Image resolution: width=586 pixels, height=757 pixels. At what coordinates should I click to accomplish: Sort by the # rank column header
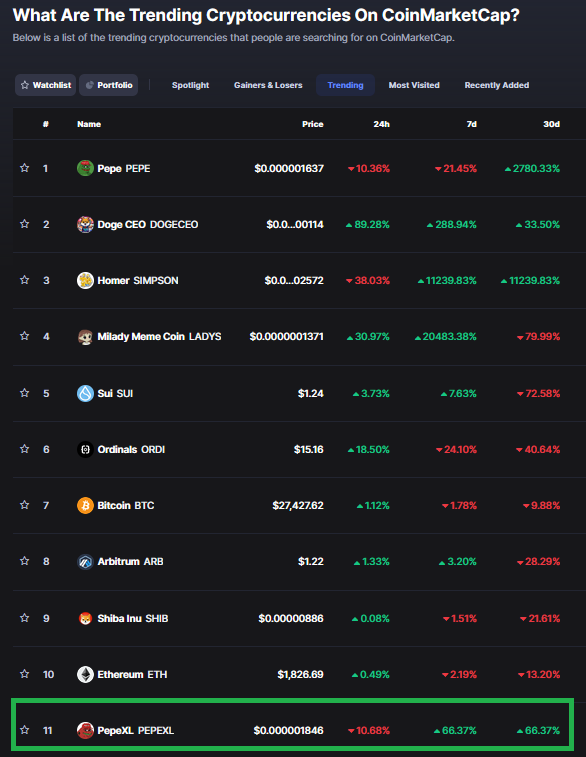(45, 124)
